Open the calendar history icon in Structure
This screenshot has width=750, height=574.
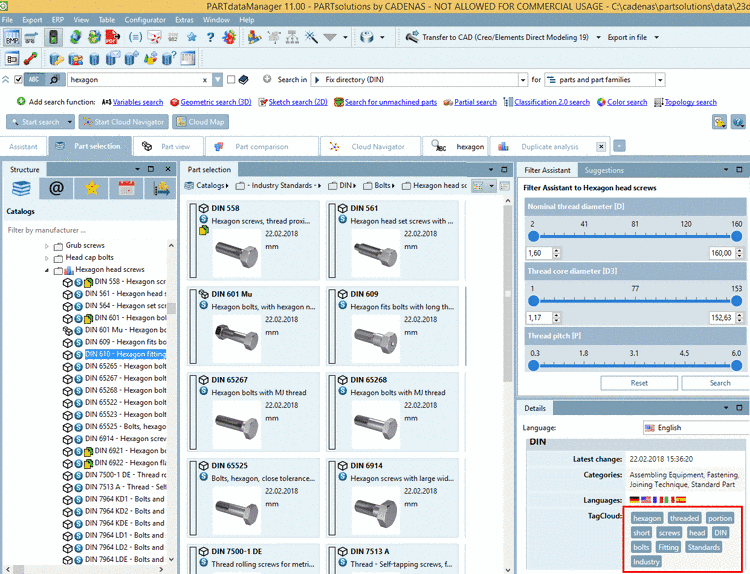tap(126, 188)
